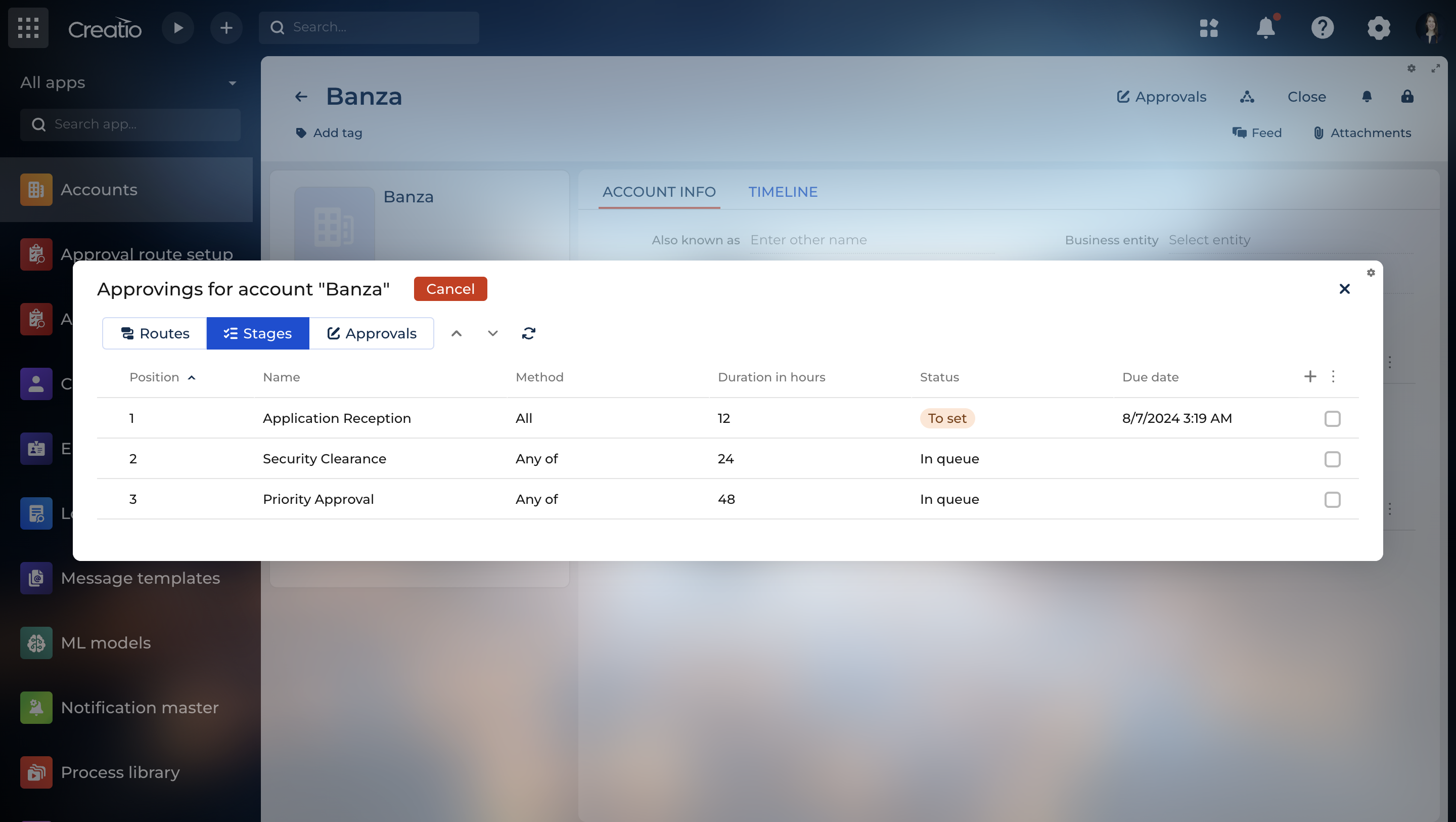The height and width of the screenshot is (822, 1456).
Task: Click the Add tag icon
Action: click(301, 133)
